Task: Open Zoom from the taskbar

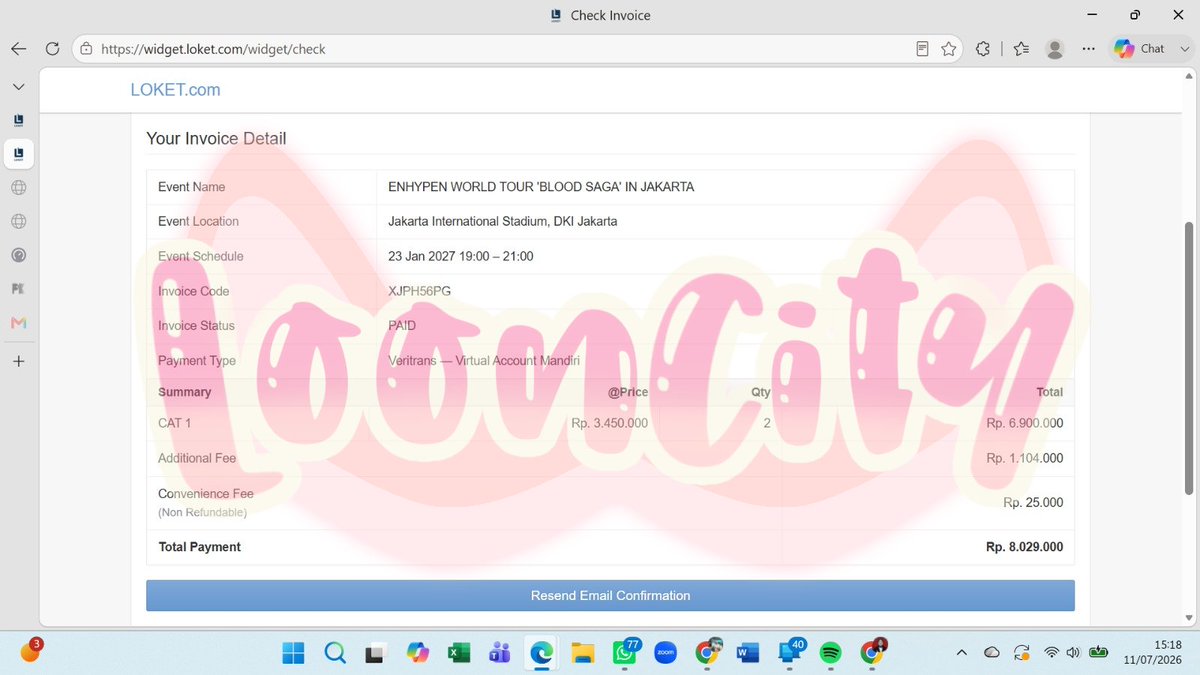Action: click(x=665, y=653)
